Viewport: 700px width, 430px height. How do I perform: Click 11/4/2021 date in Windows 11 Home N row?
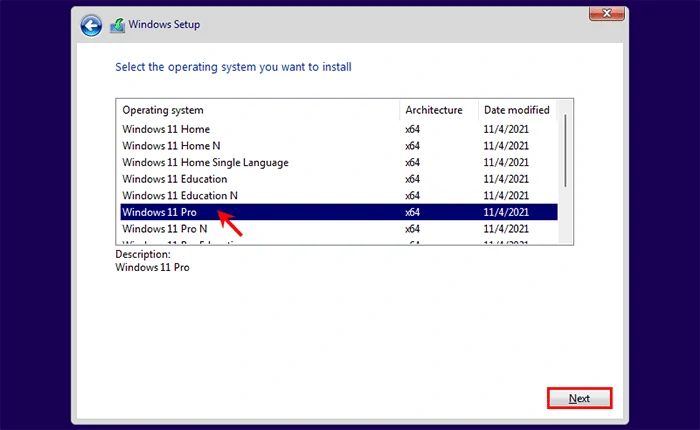(506, 146)
